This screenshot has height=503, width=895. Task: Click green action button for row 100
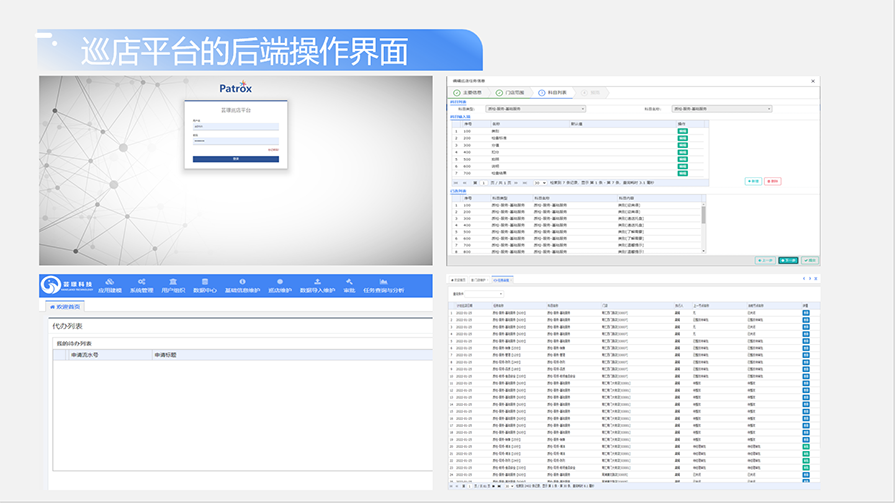(682, 131)
